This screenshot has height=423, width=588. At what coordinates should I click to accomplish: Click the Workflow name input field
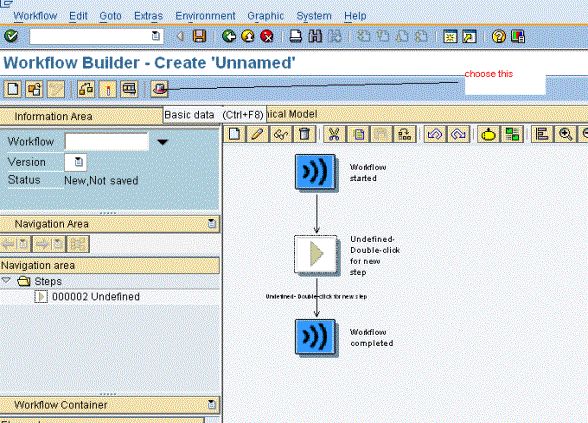[107, 142]
